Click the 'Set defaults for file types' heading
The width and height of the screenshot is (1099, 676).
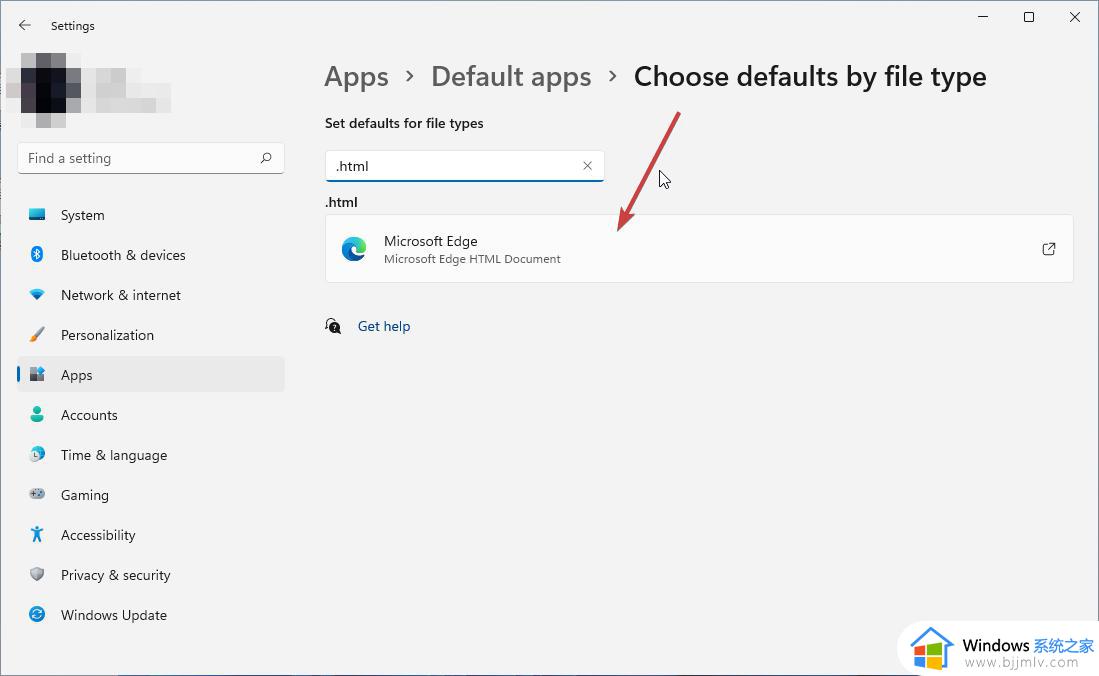click(x=404, y=123)
